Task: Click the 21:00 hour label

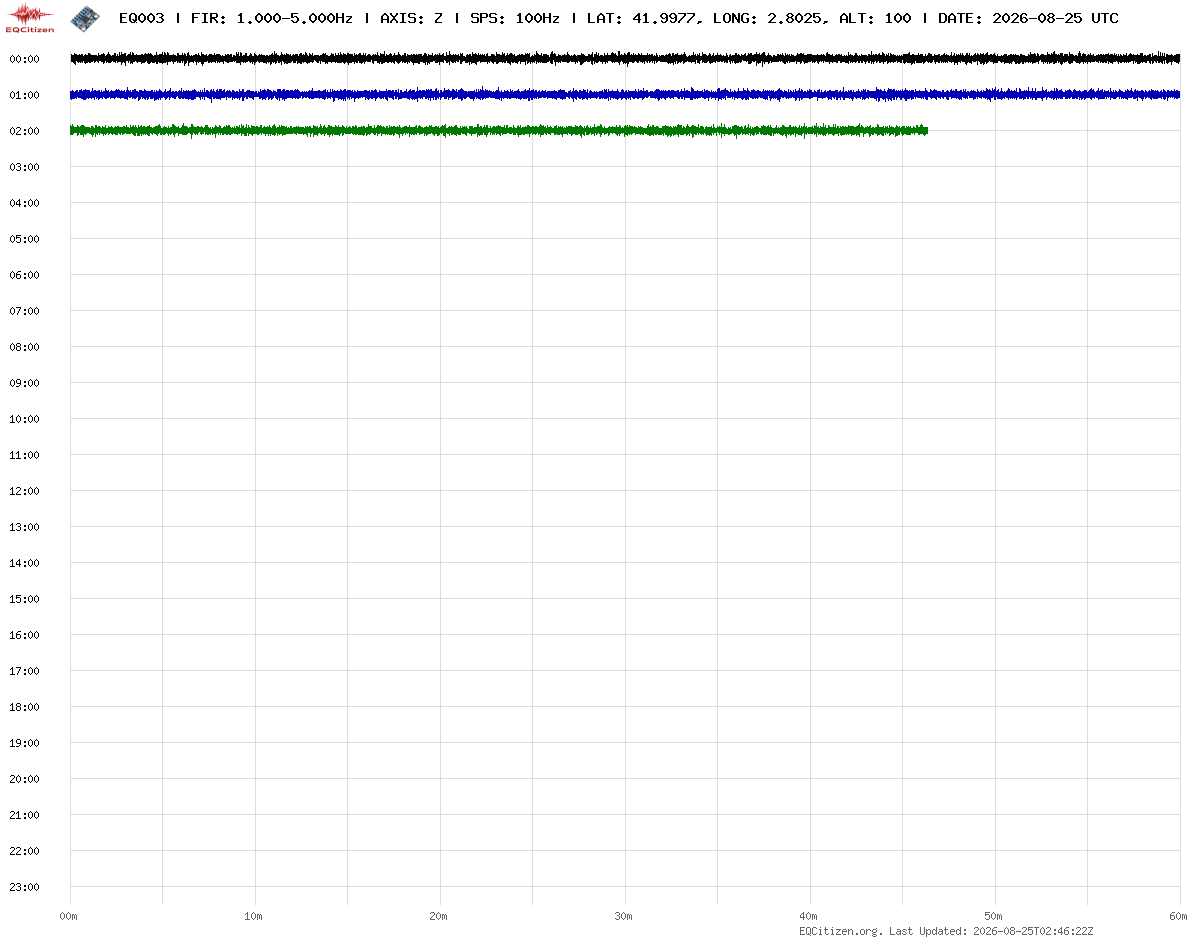Action: [24, 815]
